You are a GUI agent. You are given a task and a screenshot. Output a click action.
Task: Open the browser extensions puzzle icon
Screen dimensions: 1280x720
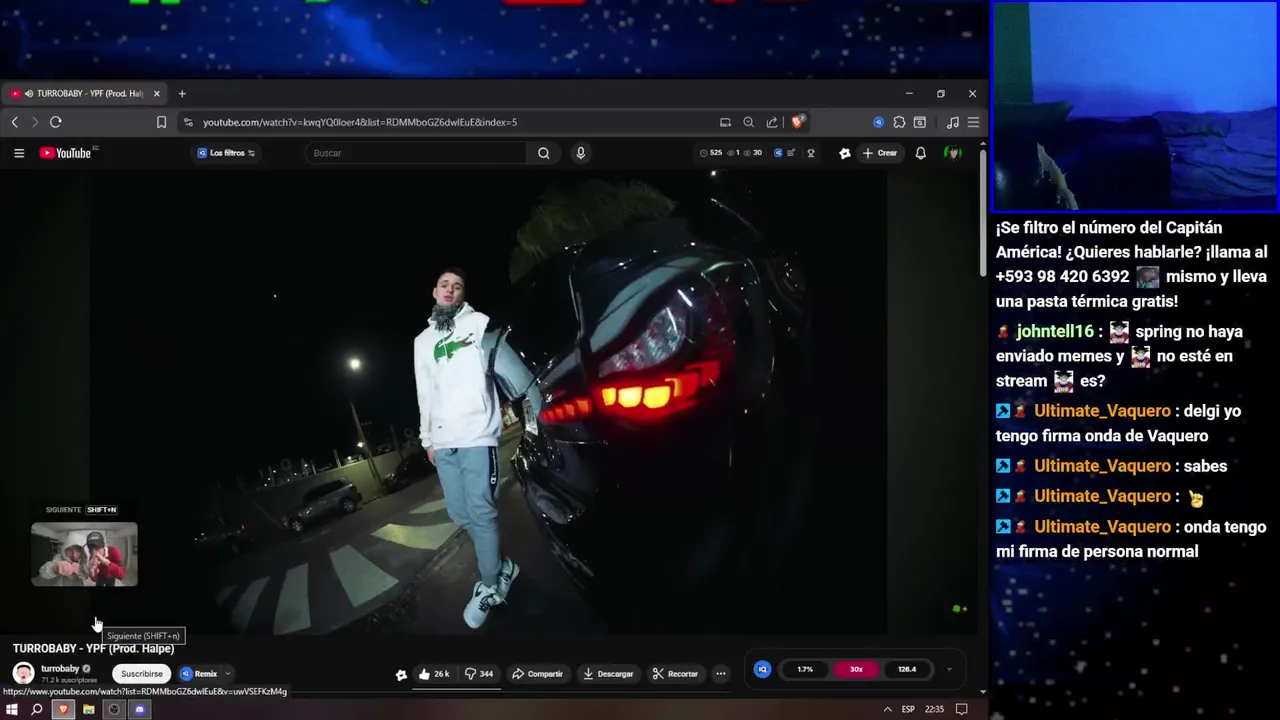899,122
